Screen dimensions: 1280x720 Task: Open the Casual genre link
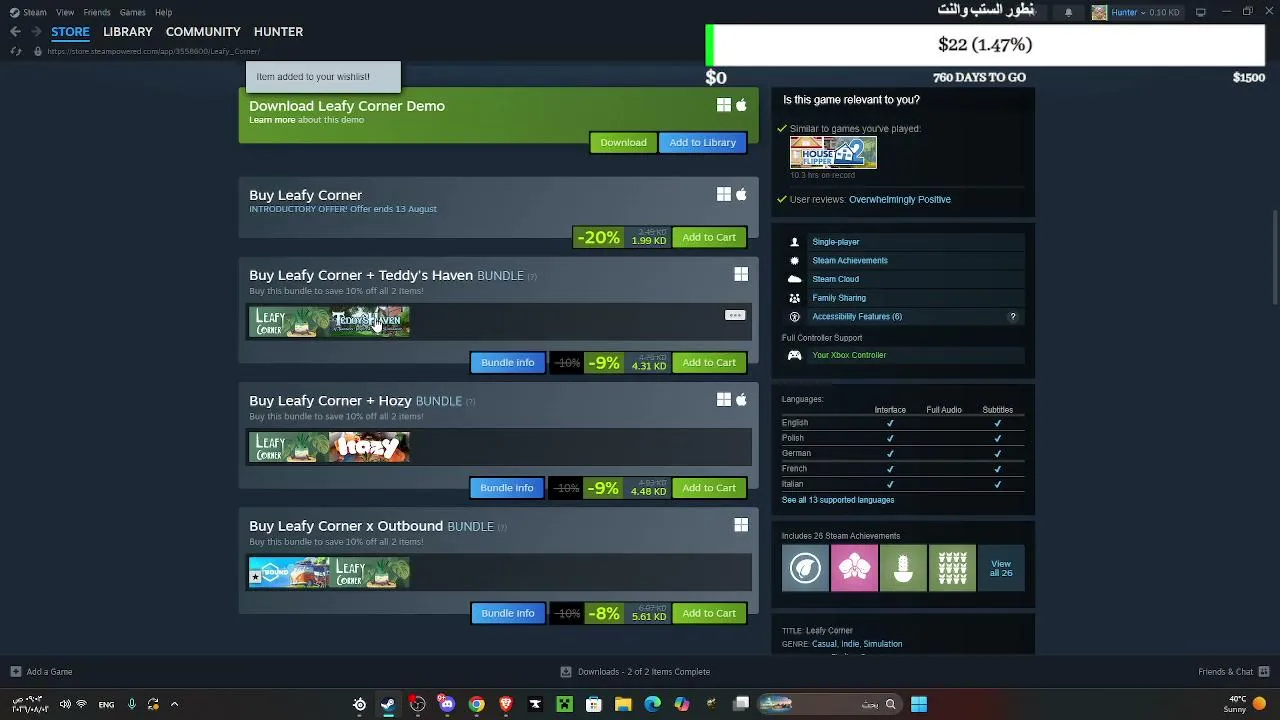click(x=824, y=644)
